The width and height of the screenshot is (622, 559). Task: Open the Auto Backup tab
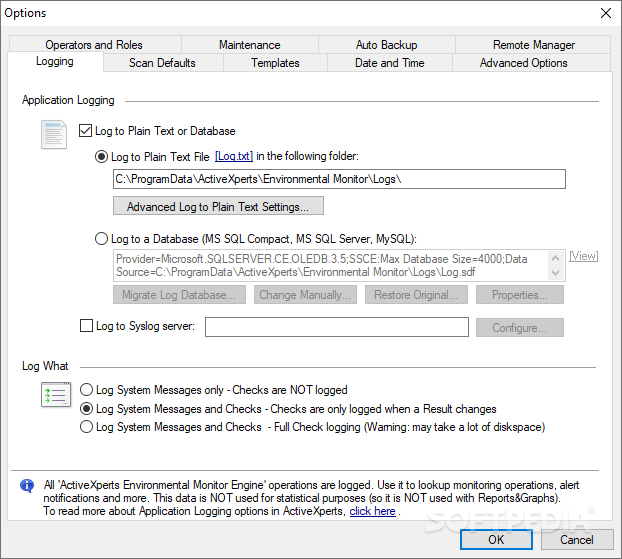(x=386, y=45)
